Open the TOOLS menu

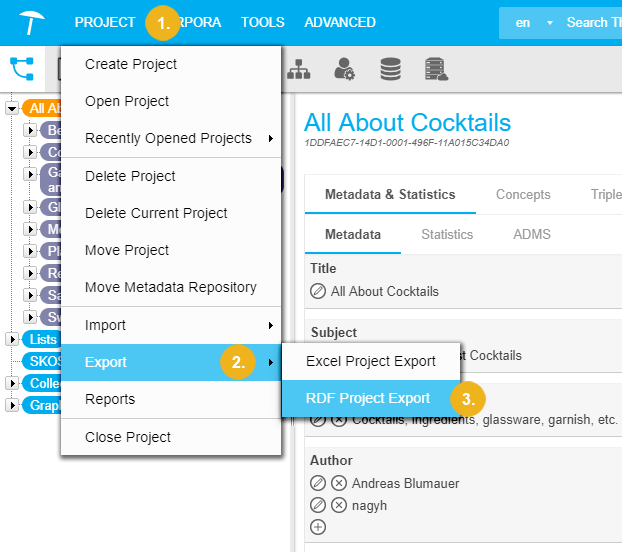[262, 22]
